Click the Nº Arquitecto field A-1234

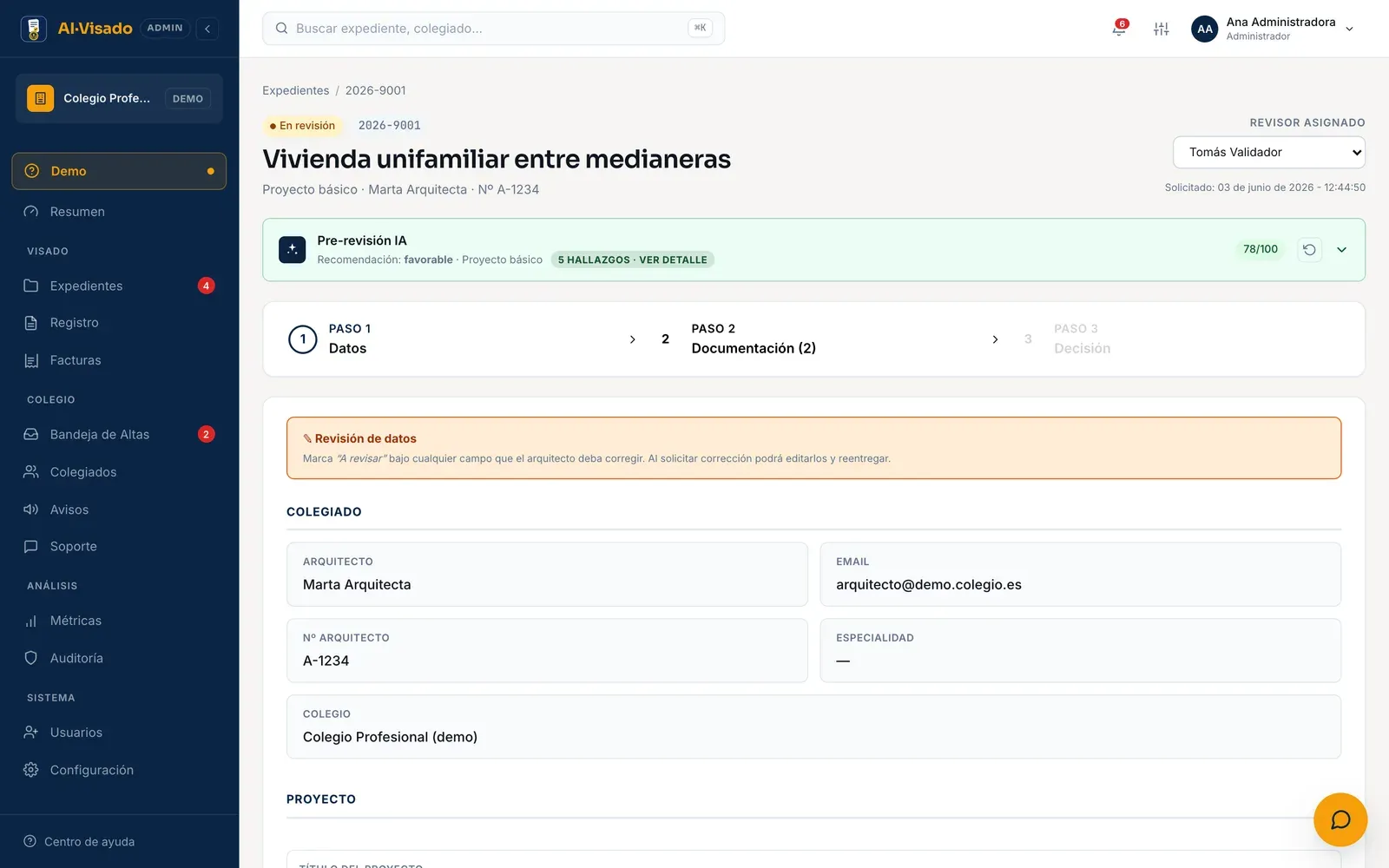tap(547, 650)
